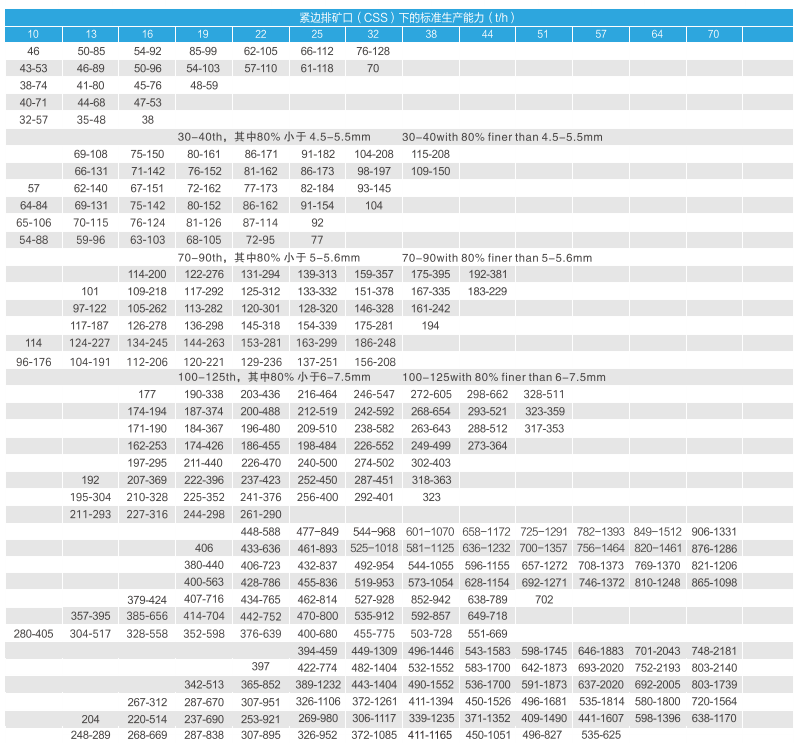Click the single value cell 406
805x750 pixels.
pos(204,548)
